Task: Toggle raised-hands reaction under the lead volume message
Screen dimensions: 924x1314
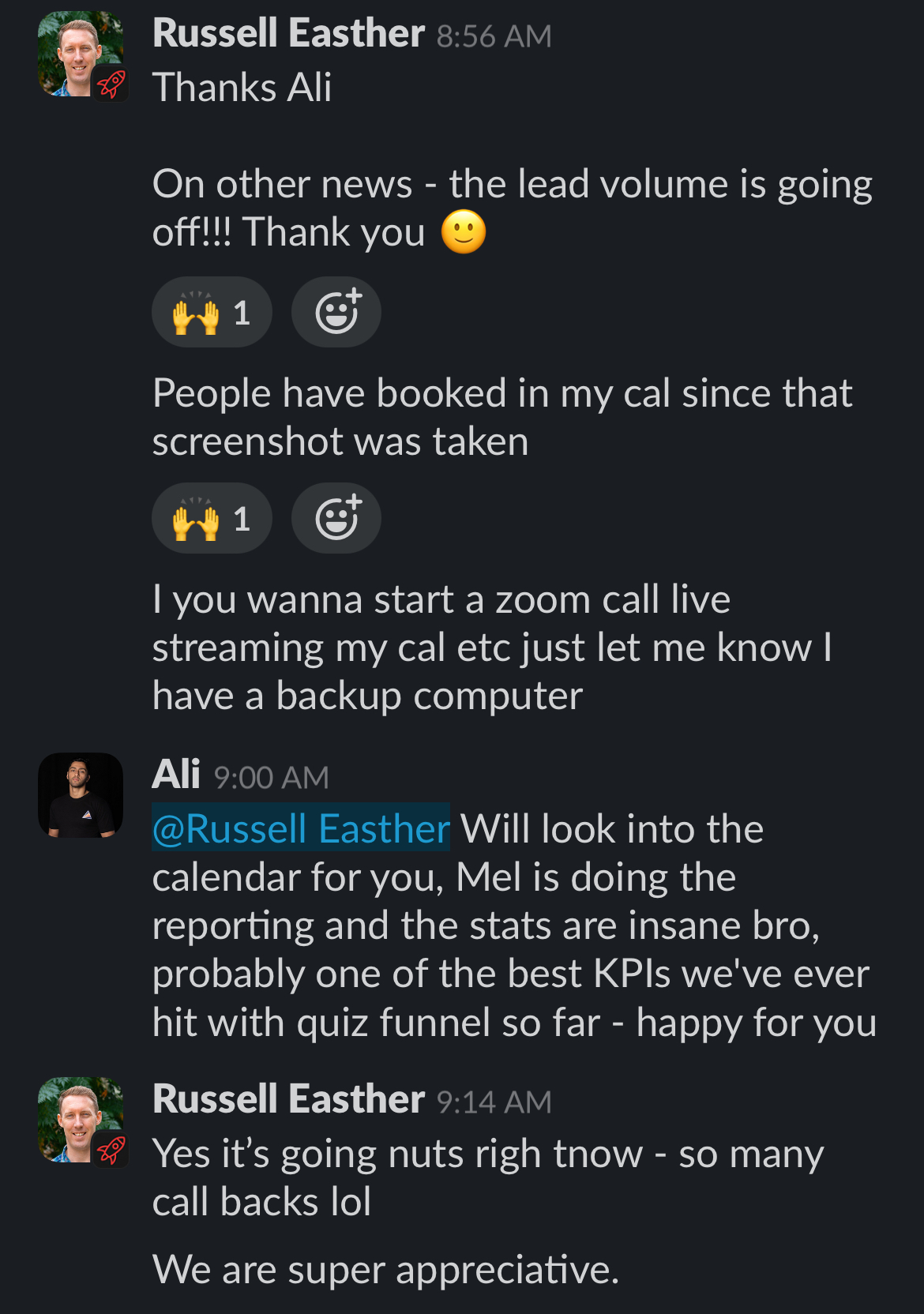Action: (x=211, y=313)
